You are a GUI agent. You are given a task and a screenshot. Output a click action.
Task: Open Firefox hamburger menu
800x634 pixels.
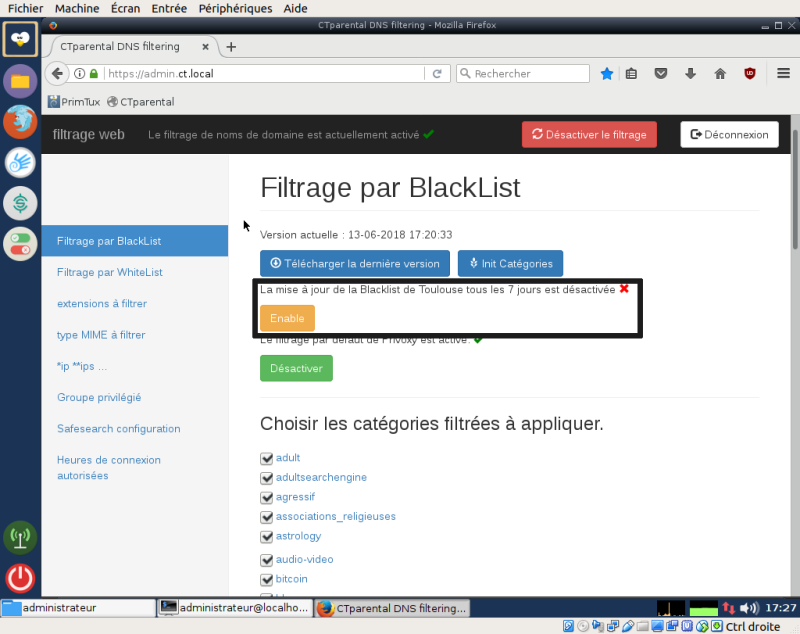coord(783,73)
